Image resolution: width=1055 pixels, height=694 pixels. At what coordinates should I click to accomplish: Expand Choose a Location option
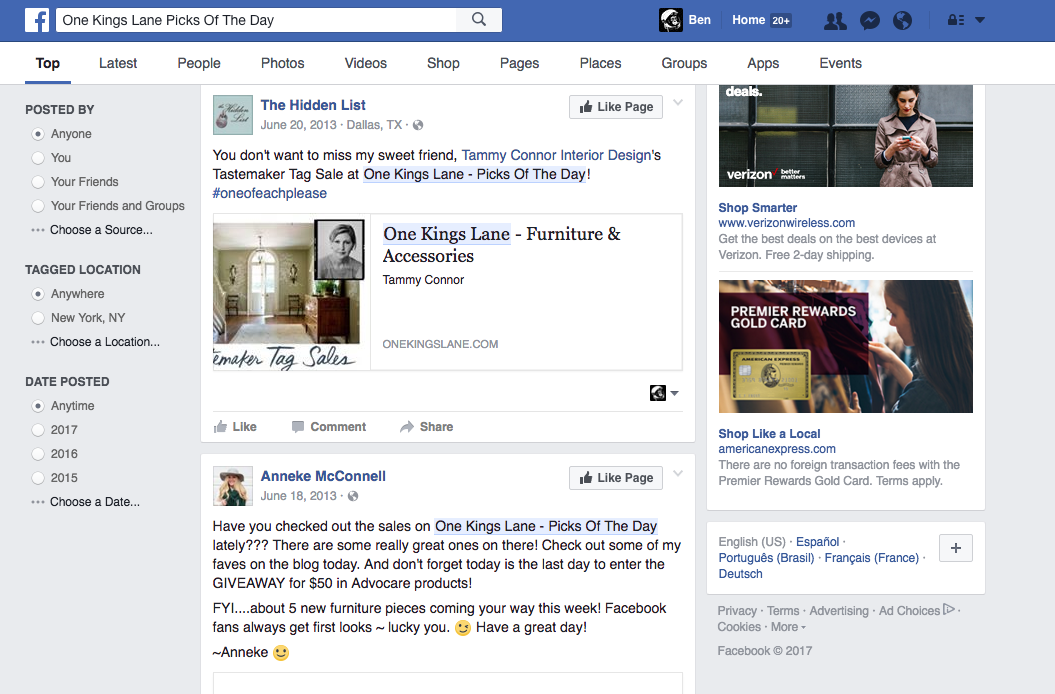pyautogui.click(x=96, y=342)
